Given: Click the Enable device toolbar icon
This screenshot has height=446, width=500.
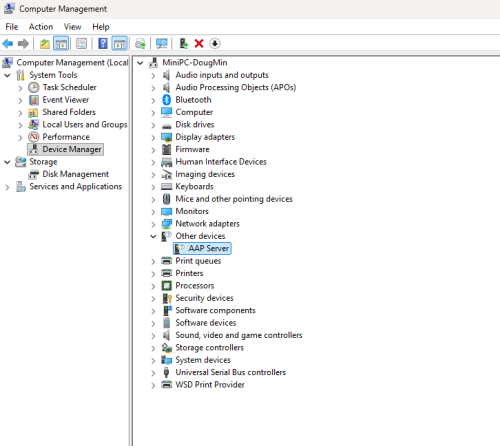Looking at the screenshot, I should (x=184, y=44).
